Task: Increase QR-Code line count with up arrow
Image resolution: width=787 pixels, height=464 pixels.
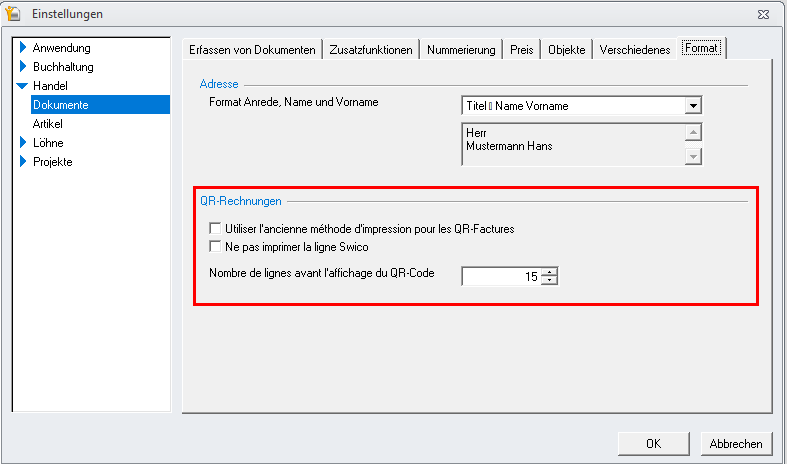Action: coord(550,272)
